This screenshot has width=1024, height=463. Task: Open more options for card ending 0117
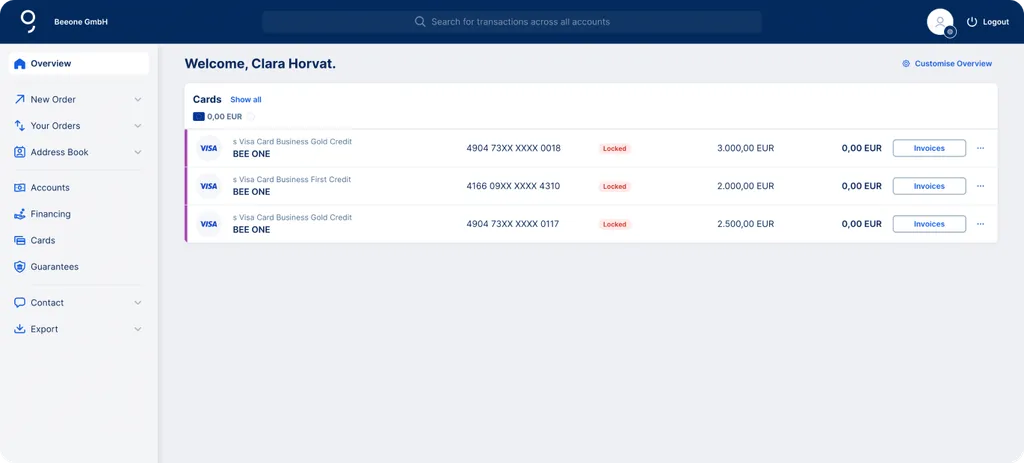coord(980,224)
